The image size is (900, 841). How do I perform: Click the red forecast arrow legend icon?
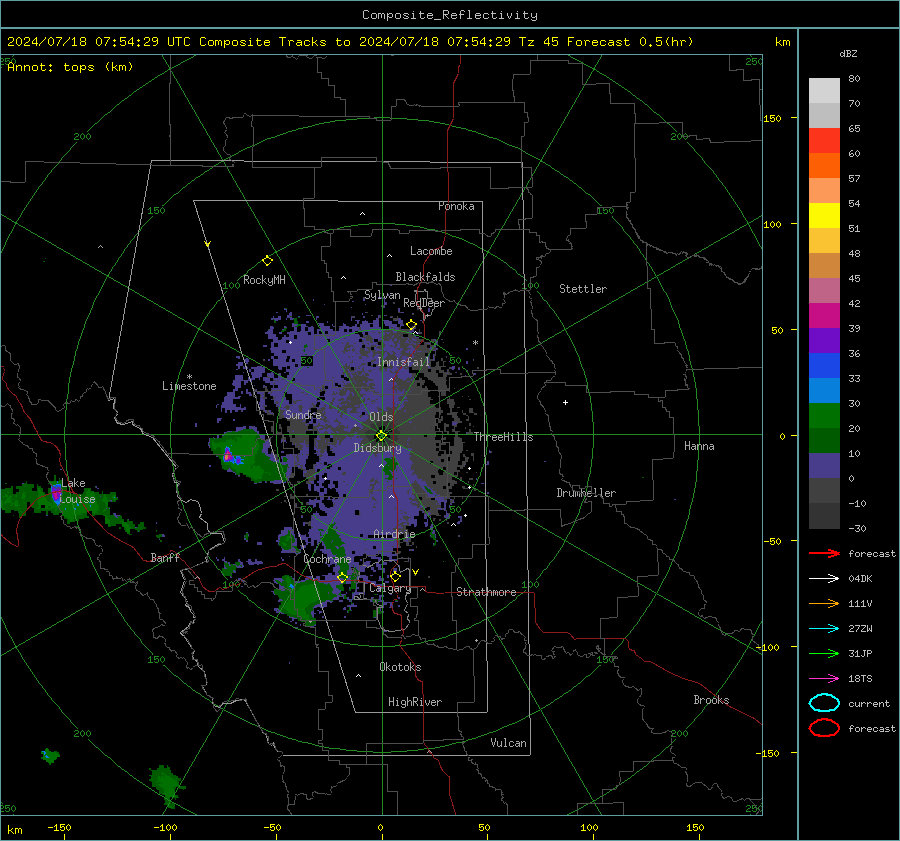tap(824, 553)
